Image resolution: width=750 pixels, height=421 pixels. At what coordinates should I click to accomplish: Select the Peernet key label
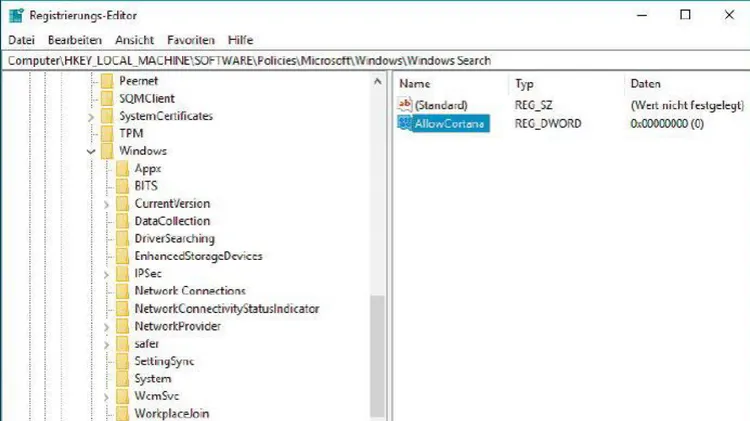point(139,81)
